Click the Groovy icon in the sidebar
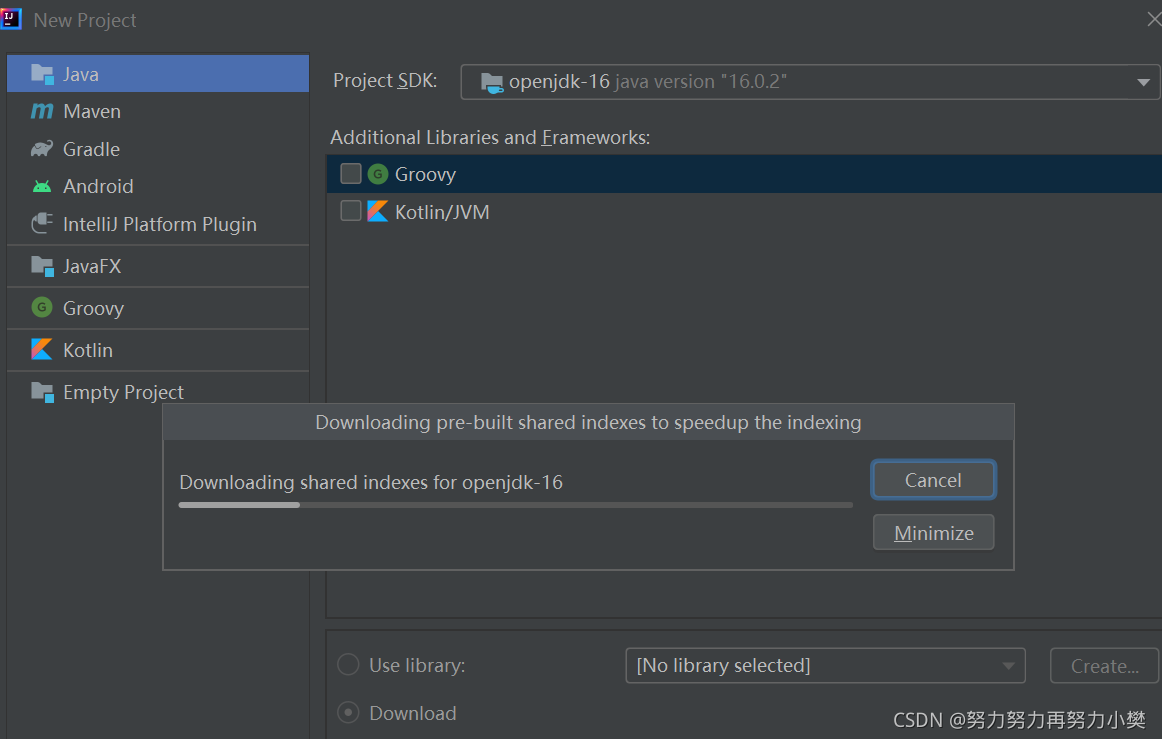This screenshot has height=739, width=1162. point(42,308)
